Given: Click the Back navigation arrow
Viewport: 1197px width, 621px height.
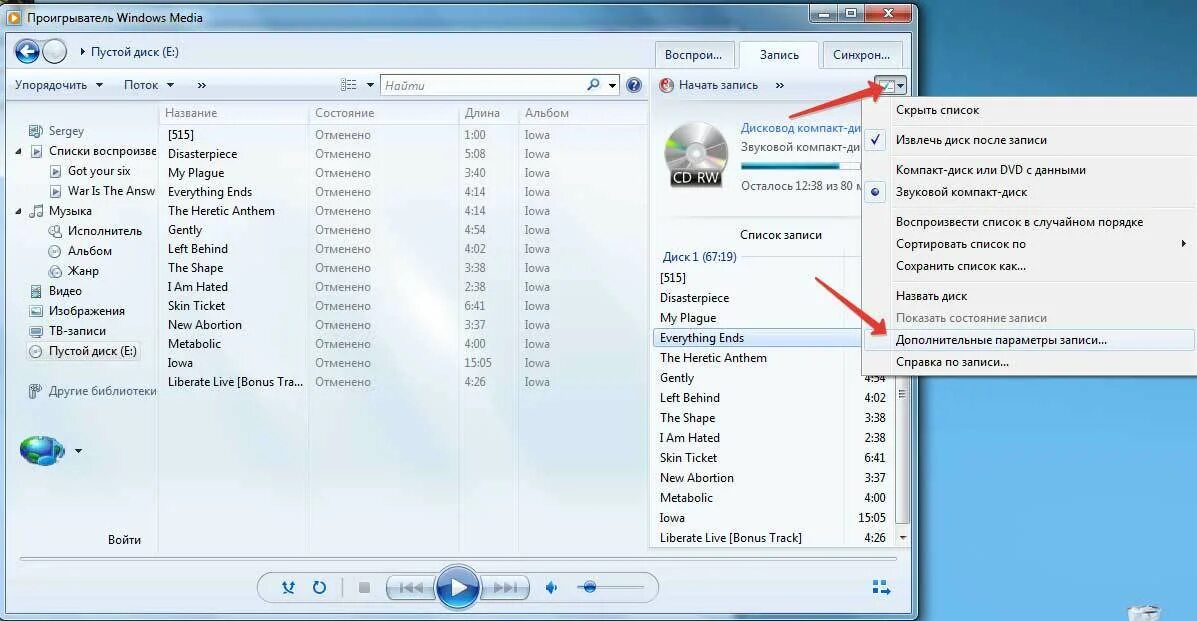Looking at the screenshot, I should pos(27,52).
